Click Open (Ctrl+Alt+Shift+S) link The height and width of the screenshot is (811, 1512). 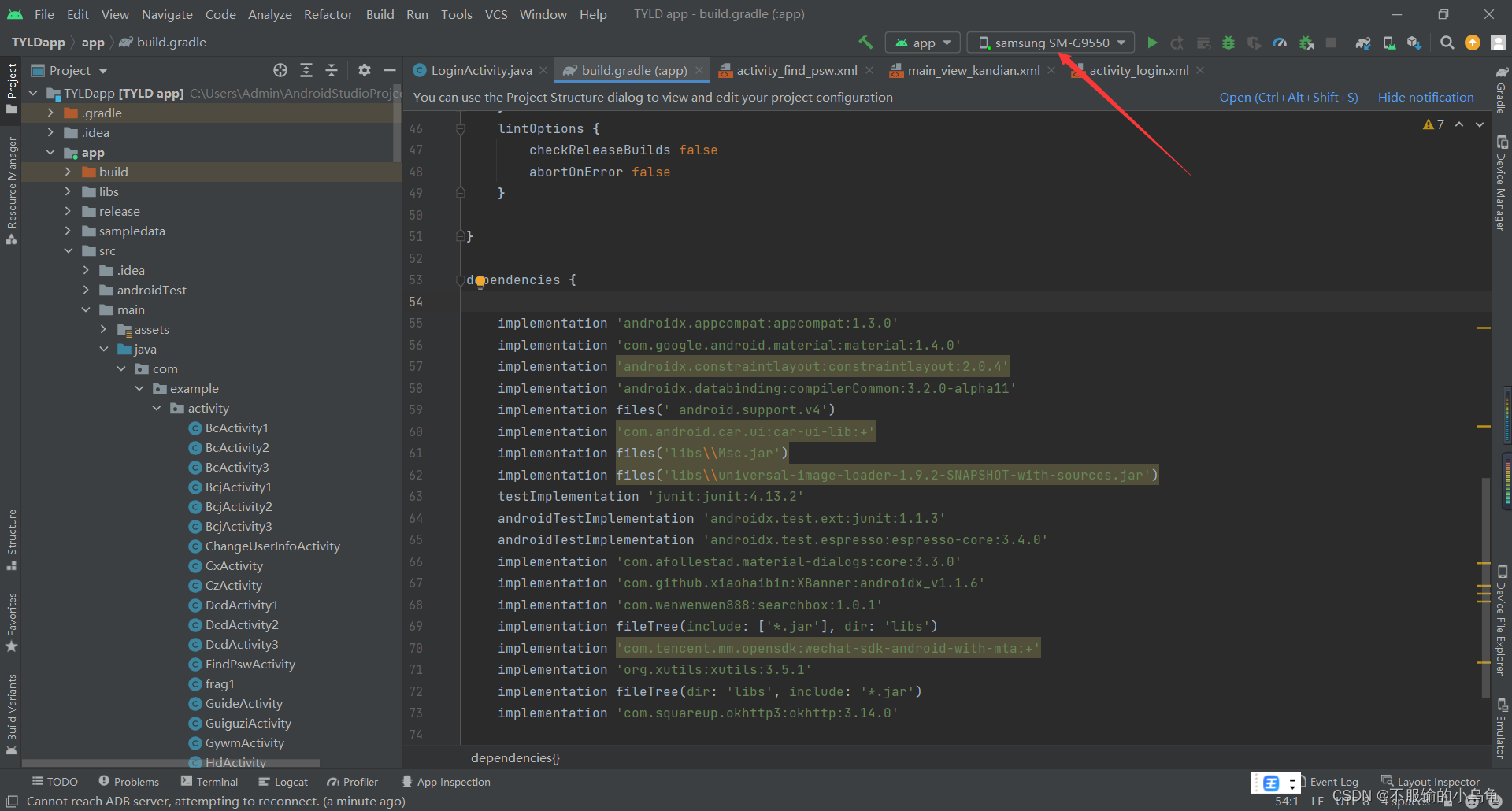1288,97
